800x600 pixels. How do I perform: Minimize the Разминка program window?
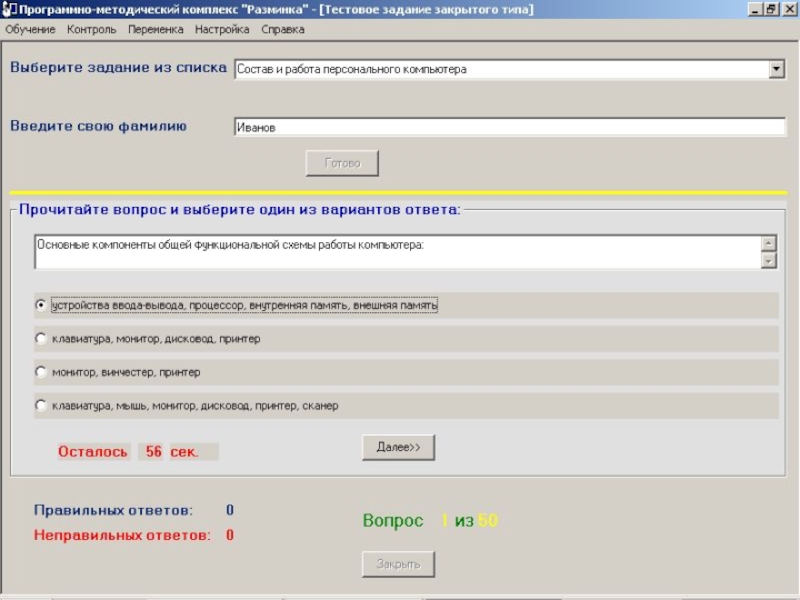click(755, 9)
